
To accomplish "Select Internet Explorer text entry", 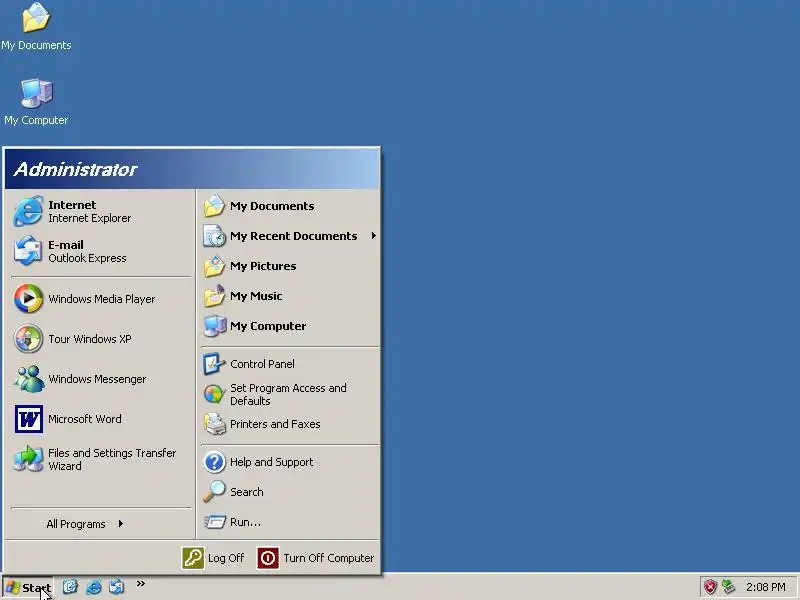I will [89, 218].
